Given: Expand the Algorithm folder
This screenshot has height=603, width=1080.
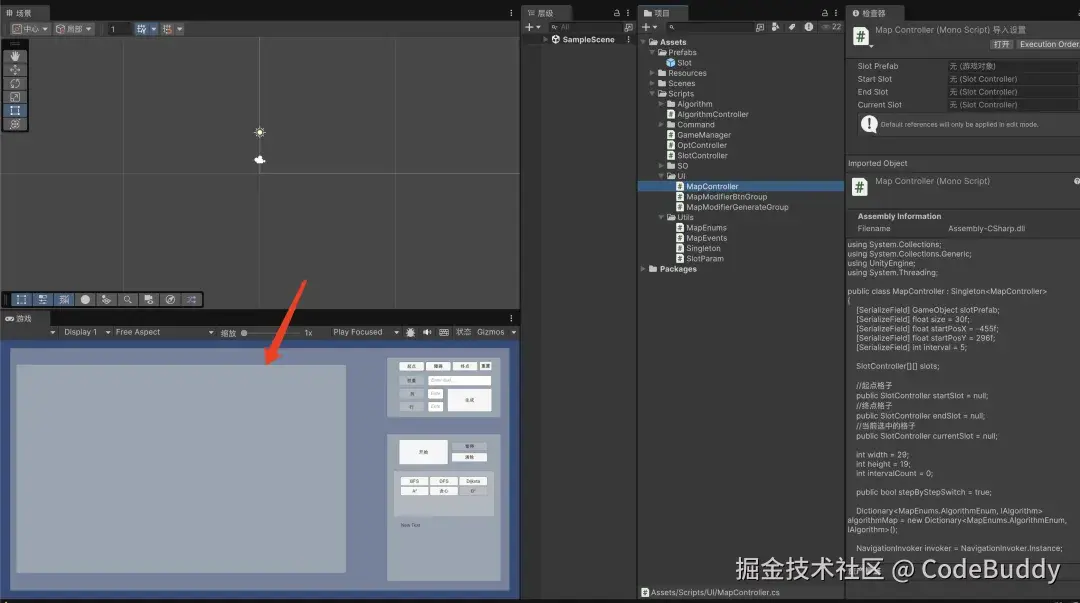Looking at the screenshot, I should coord(661,104).
